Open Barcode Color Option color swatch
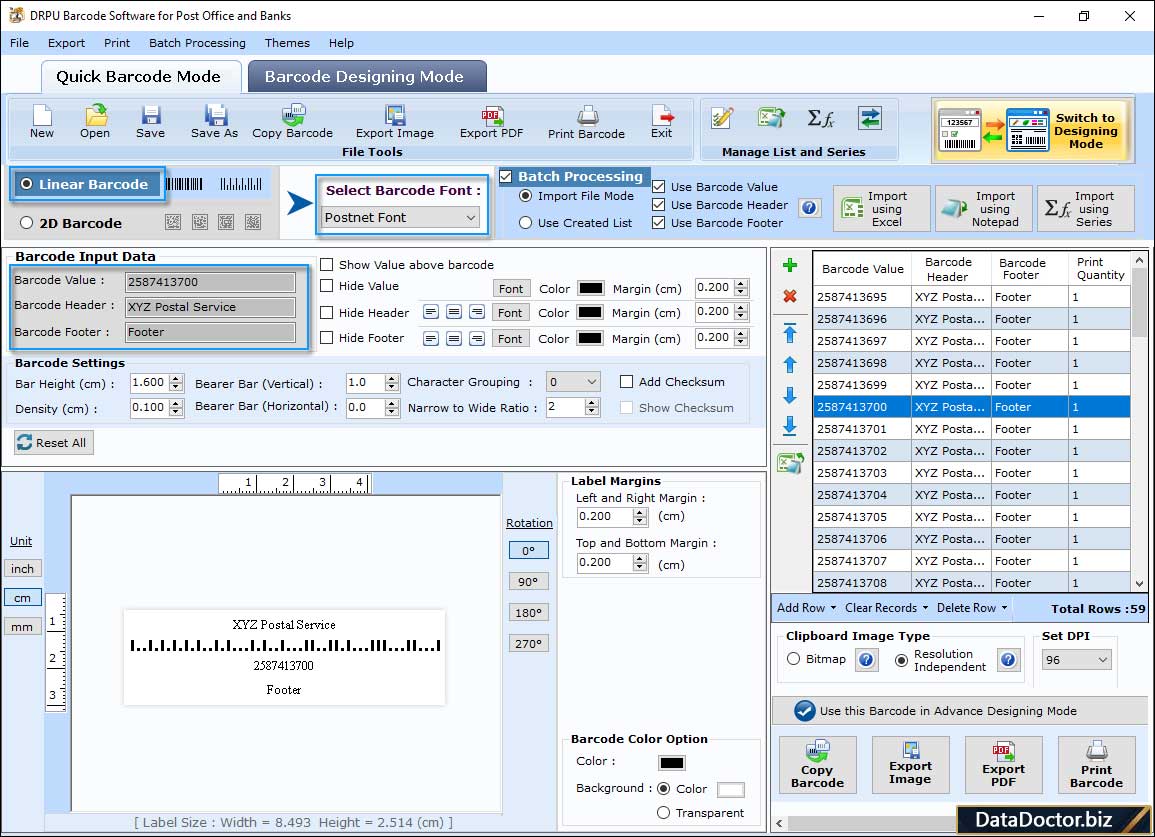1155x837 pixels. [672, 763]
